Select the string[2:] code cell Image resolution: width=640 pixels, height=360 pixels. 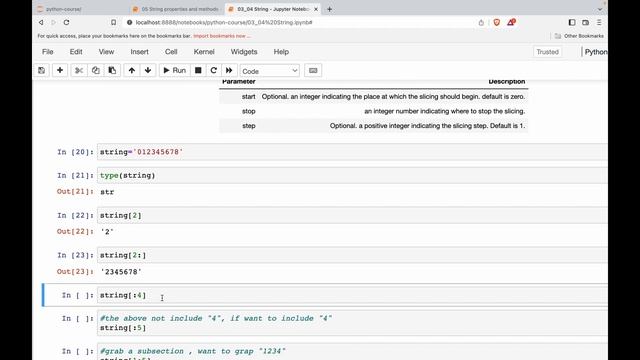(x=352, y=255)
